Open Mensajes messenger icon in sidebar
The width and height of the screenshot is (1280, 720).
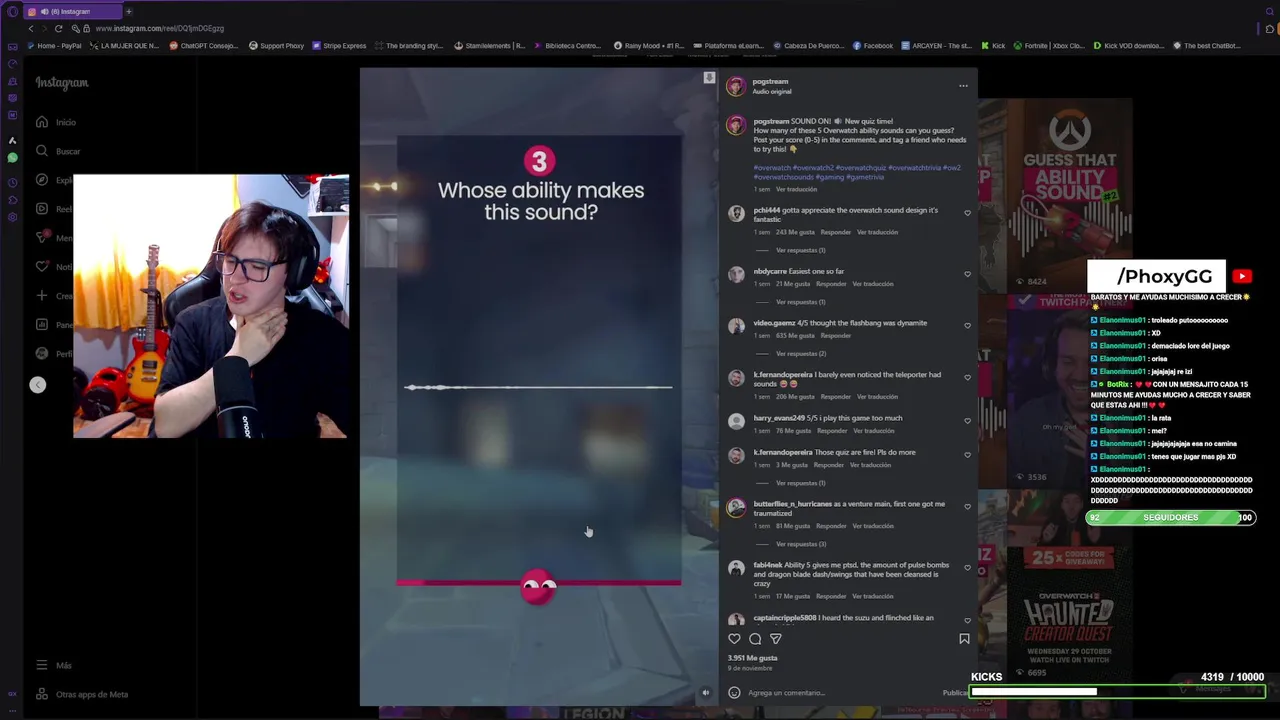(42, 237)
